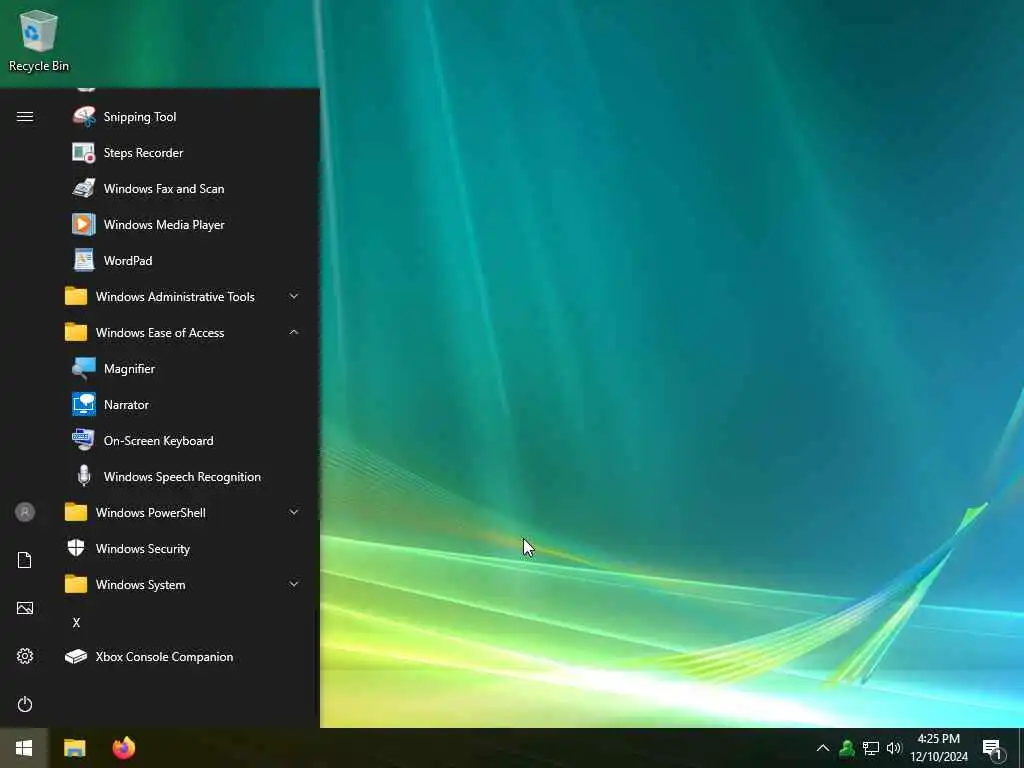This screenshot has height=768, width=1024.
Task: Expand the Windows Administrative Tools folder
Action: pos(184,296)
